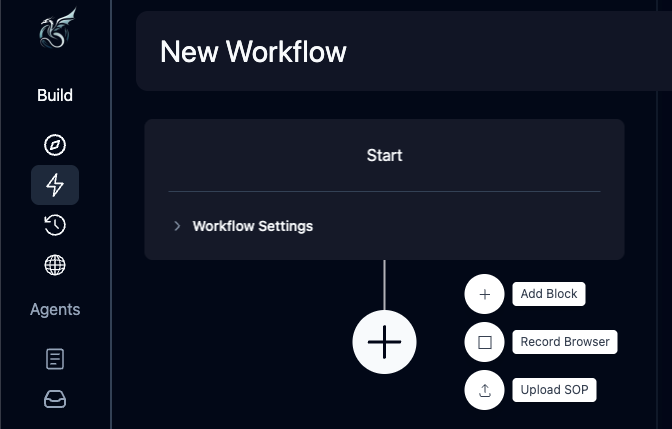Expand the Workflow Settings chevron arrow
The width and height of the screenshot is (672, 429).
(177, 226)
